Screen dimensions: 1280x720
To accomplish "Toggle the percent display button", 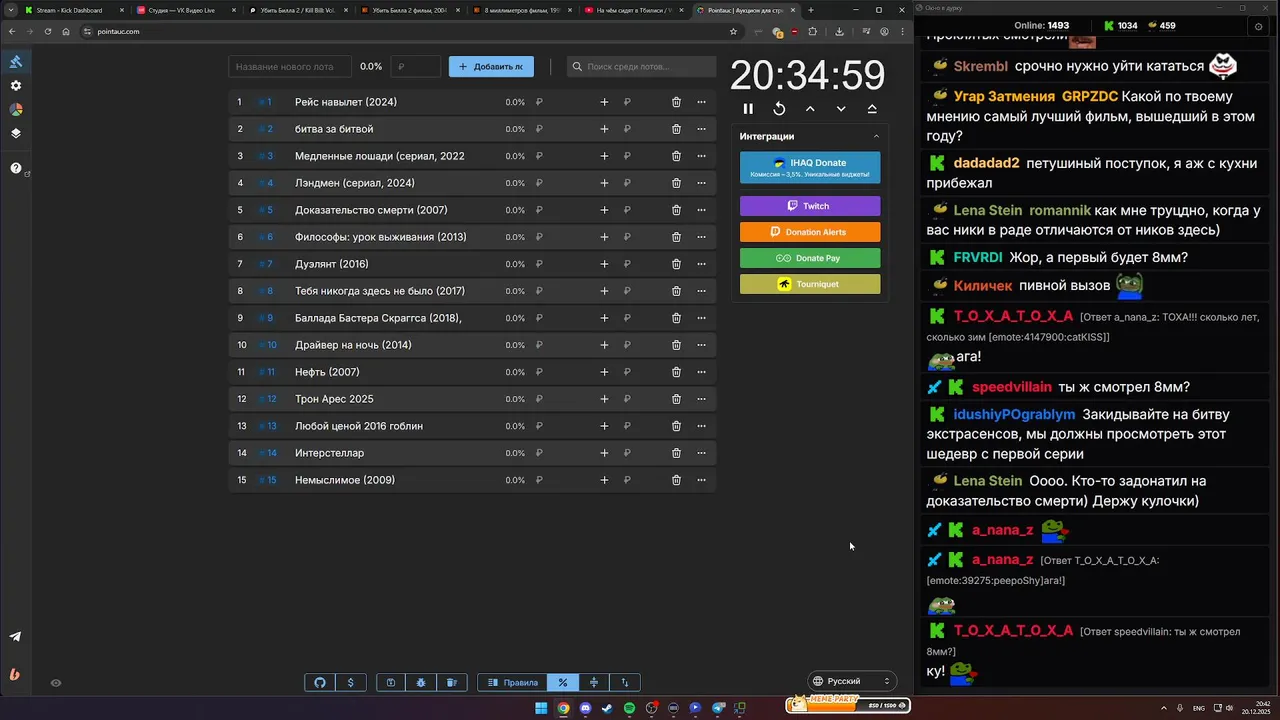I will coord(563,683).
